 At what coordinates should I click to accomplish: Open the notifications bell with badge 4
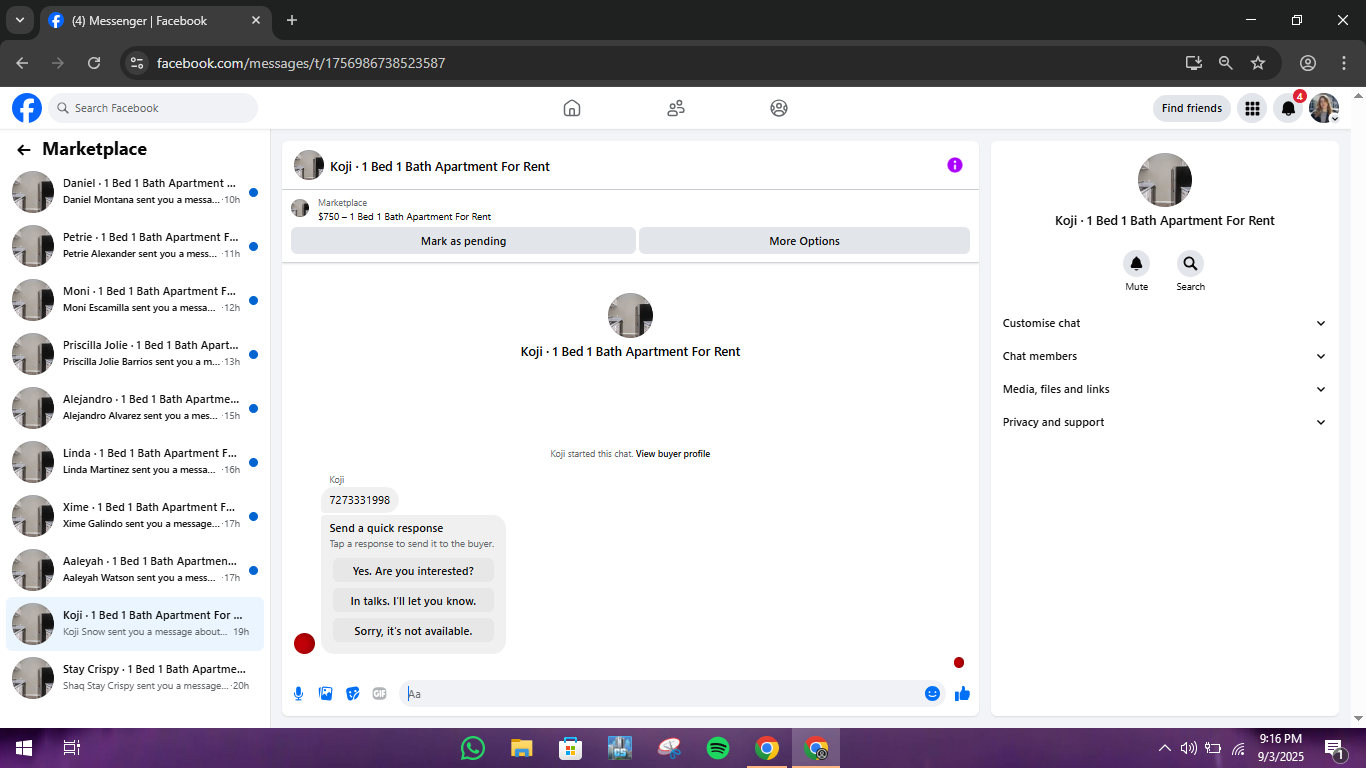[1289, 108]
